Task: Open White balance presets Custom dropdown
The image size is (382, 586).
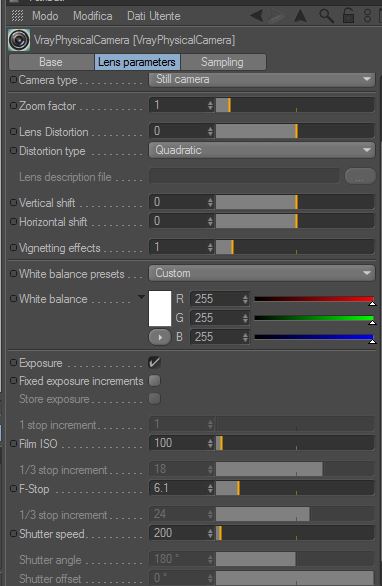Action: click(x=262, y=273)
